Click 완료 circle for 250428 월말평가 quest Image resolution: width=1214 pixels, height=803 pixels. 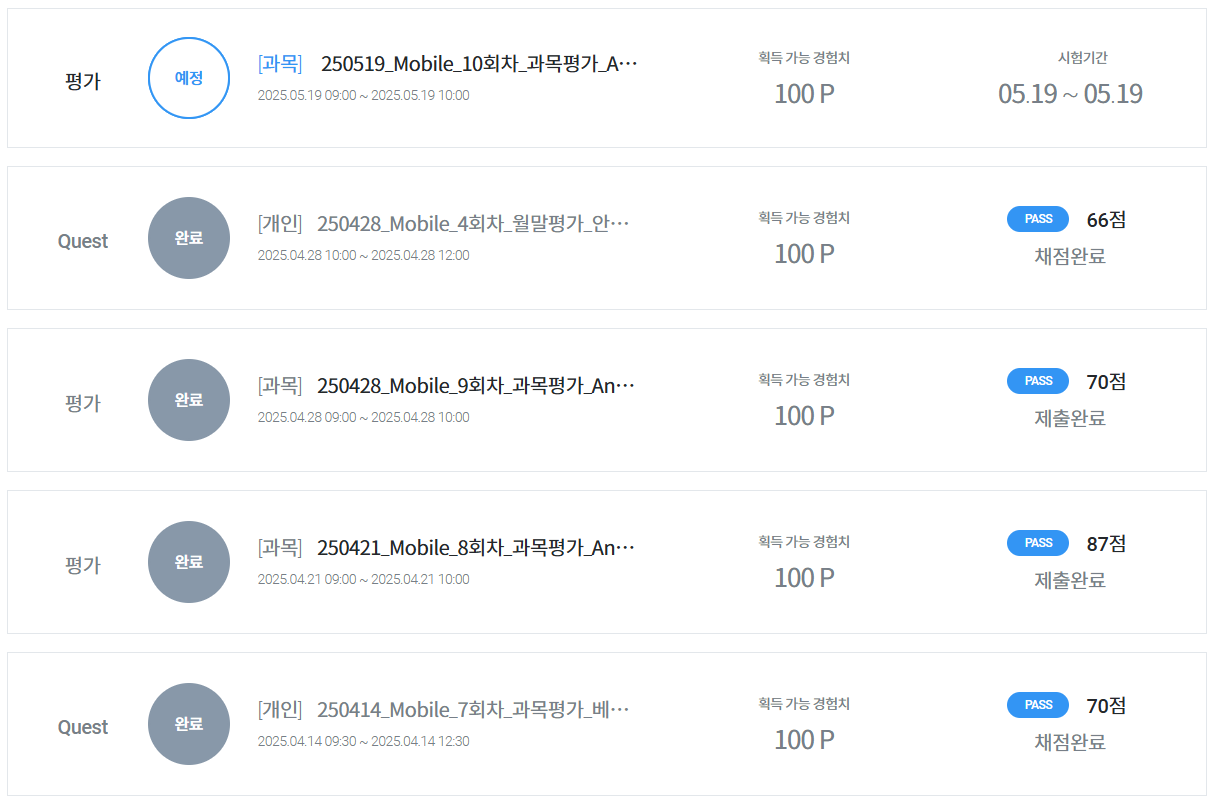189,238
